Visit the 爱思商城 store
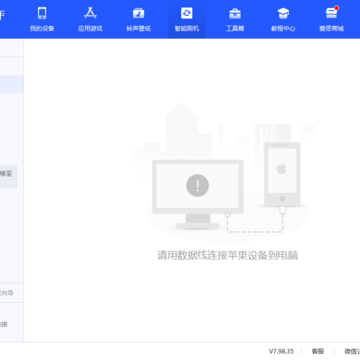 (x=331, y=19)
